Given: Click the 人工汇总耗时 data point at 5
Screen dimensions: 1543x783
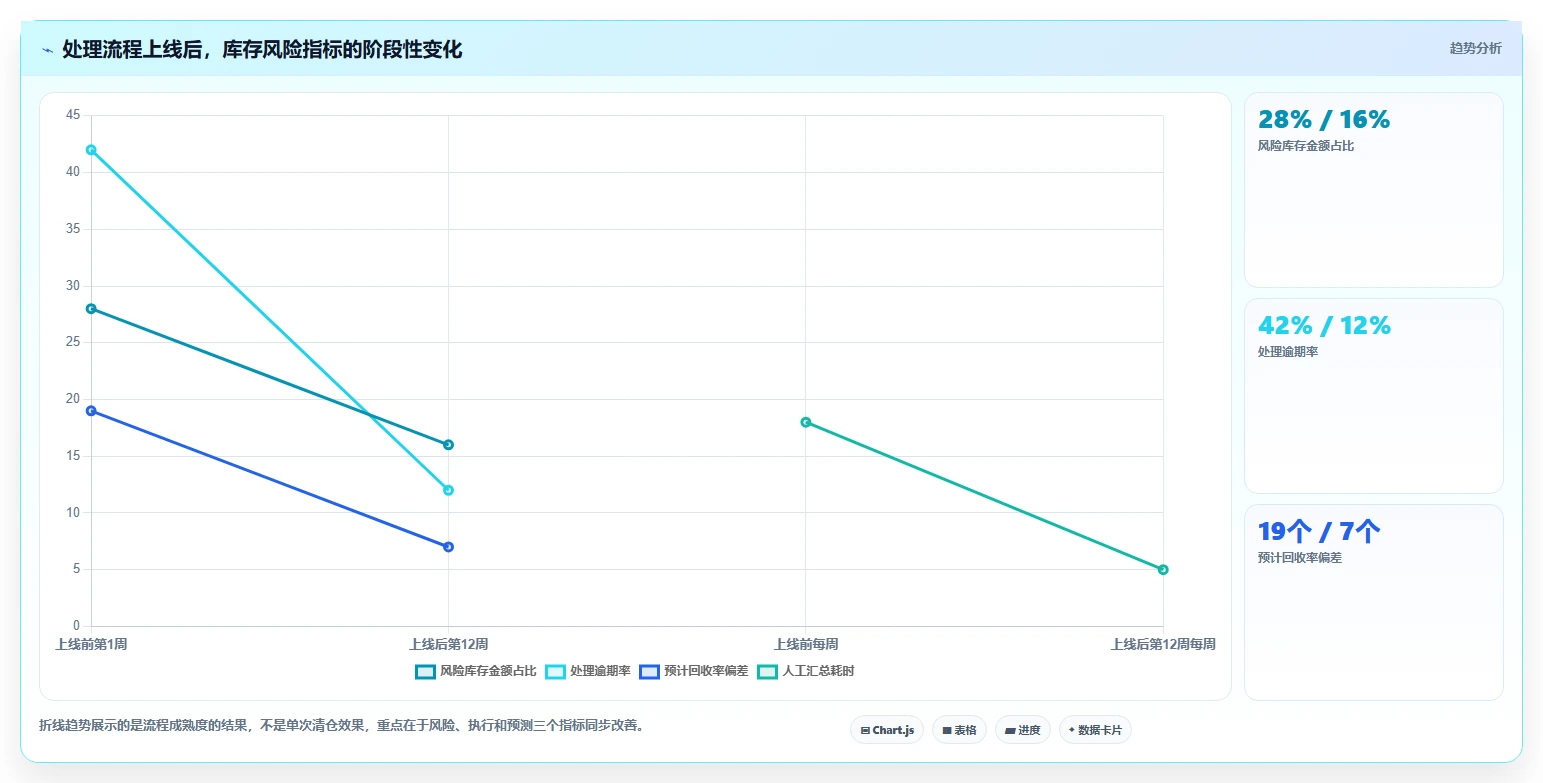Looking at the screenshot, I should (1163, 570).
